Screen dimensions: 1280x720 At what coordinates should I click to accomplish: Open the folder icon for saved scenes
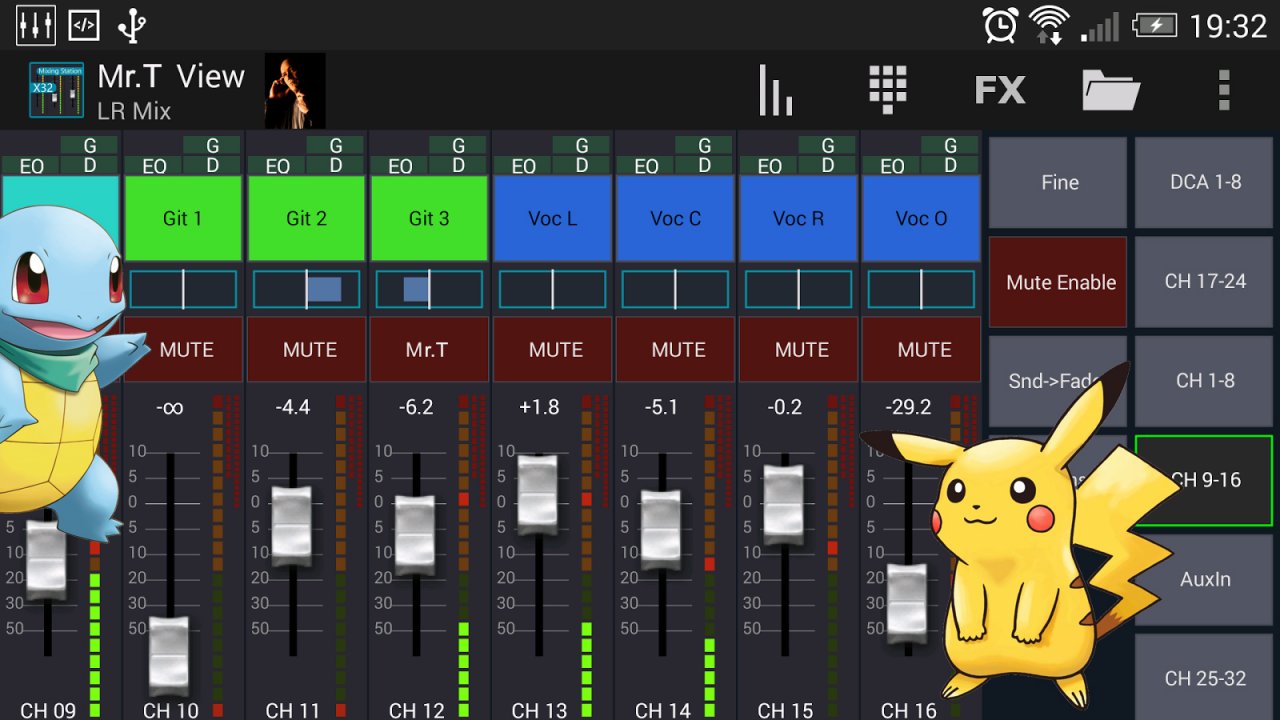click(x=1111, y=91)
